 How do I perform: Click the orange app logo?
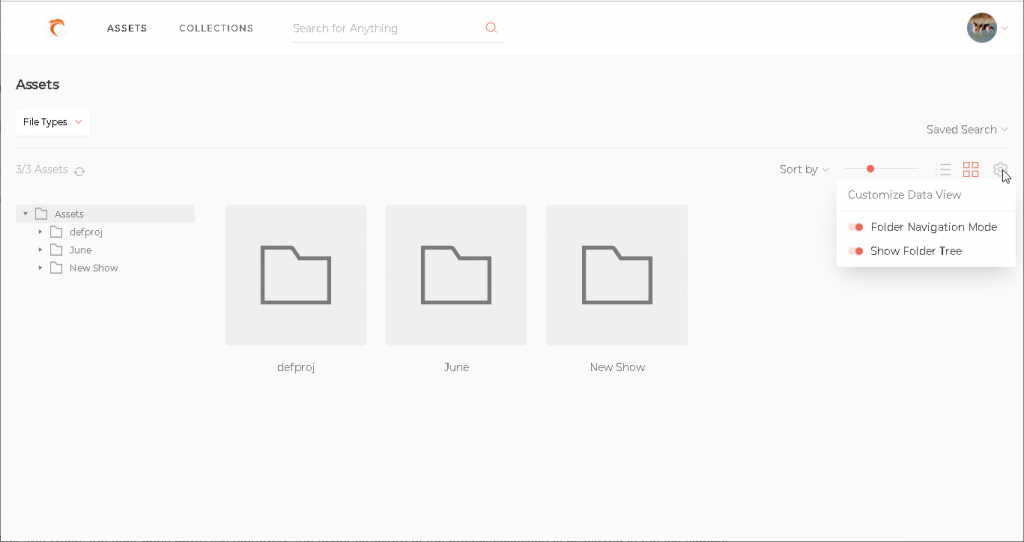pos(57,28)
